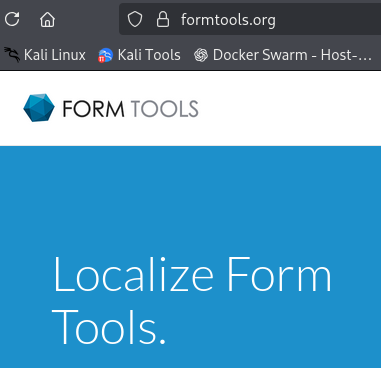Open the Kali Tools bookmark
Viewport: 381px width, 368px height.
point(139,55)
